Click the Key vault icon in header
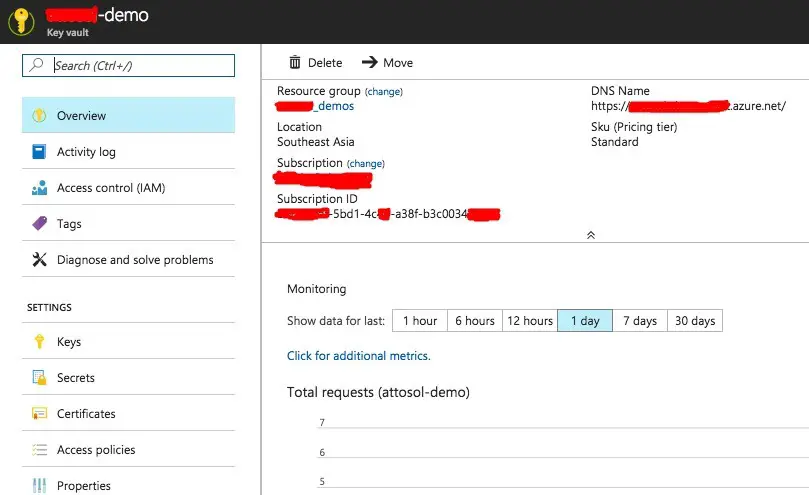 (21, 22)
